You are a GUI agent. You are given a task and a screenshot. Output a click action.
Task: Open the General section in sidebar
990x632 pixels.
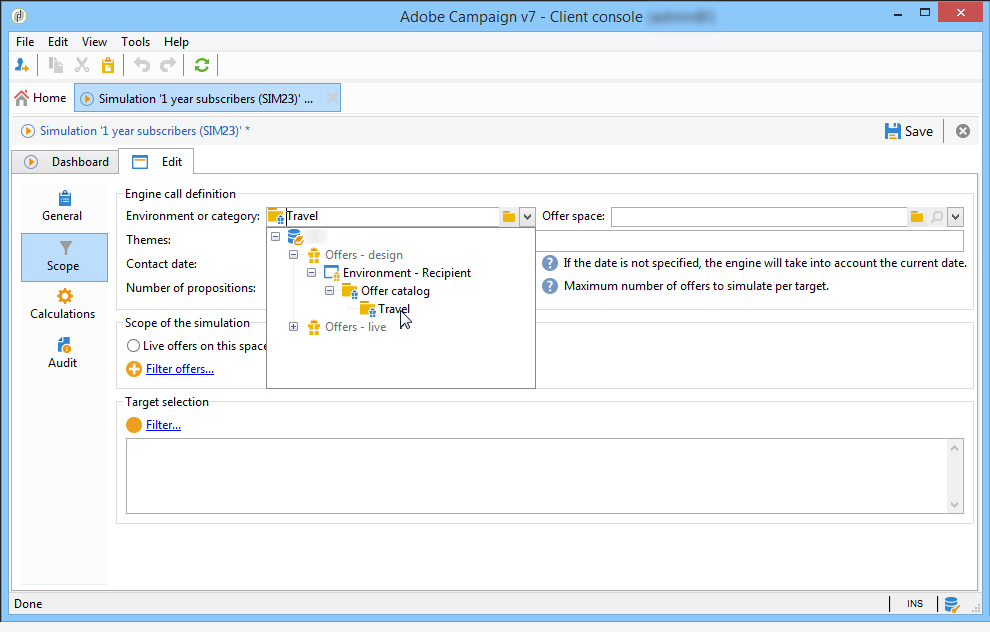(63, 206)
